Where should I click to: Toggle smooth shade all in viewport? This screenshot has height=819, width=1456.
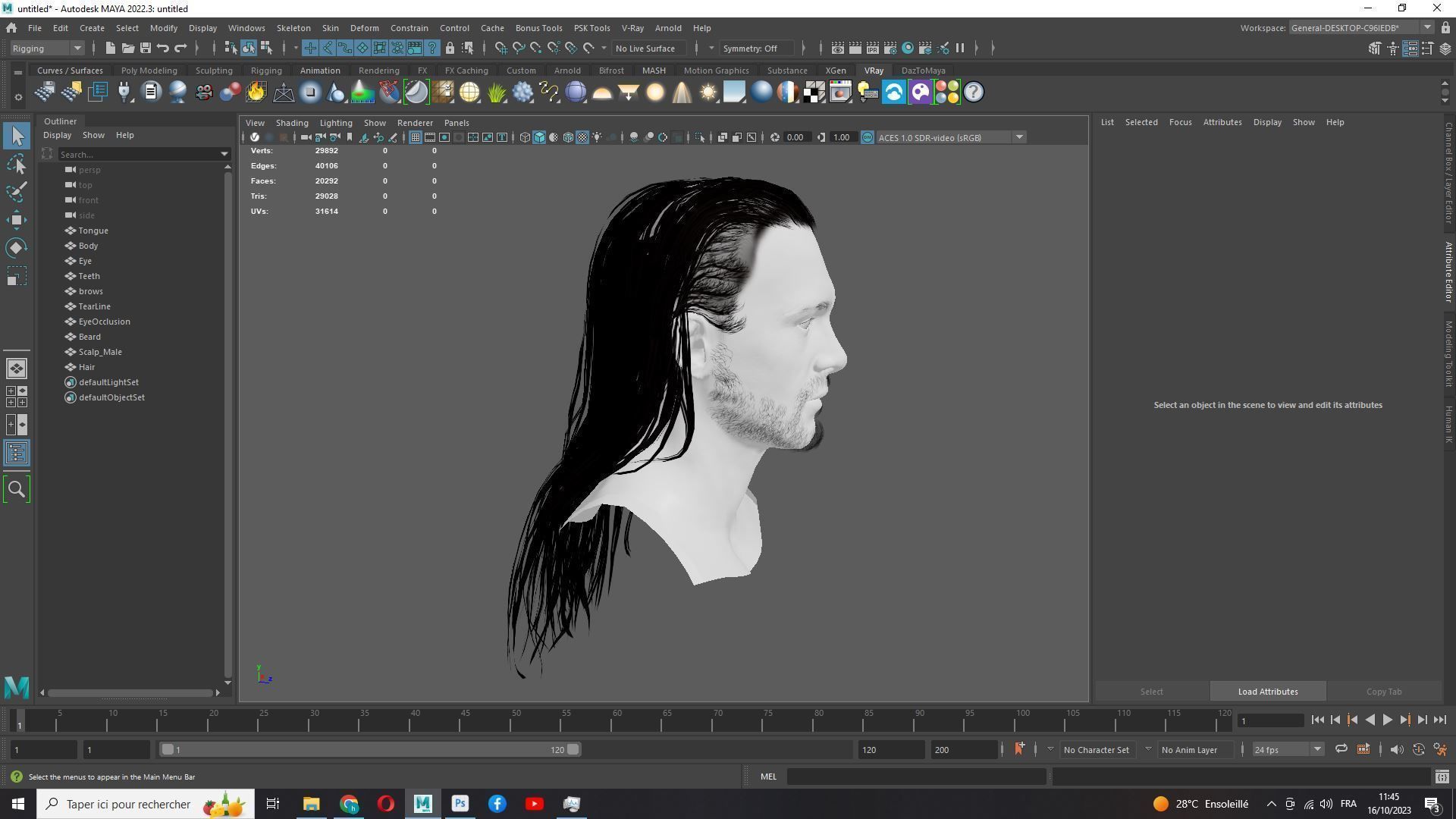point(539,137)
